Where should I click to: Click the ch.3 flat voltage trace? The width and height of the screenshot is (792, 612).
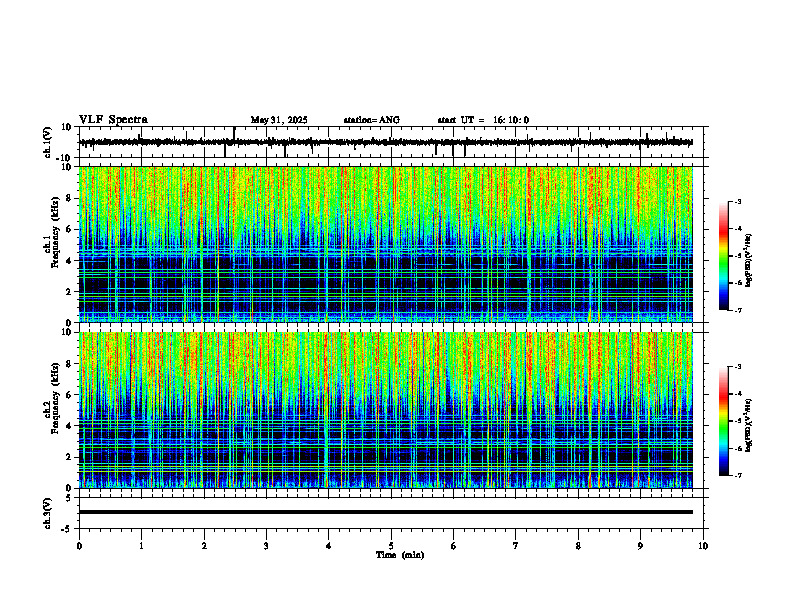click(x=386, y=512)
